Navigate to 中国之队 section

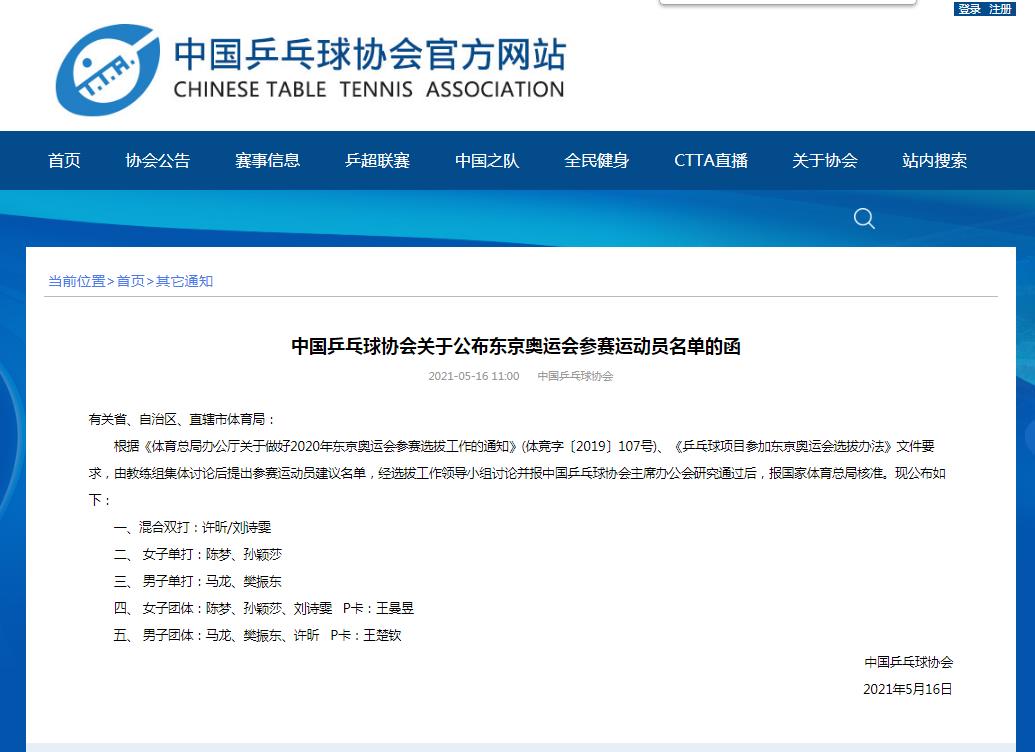487,160
